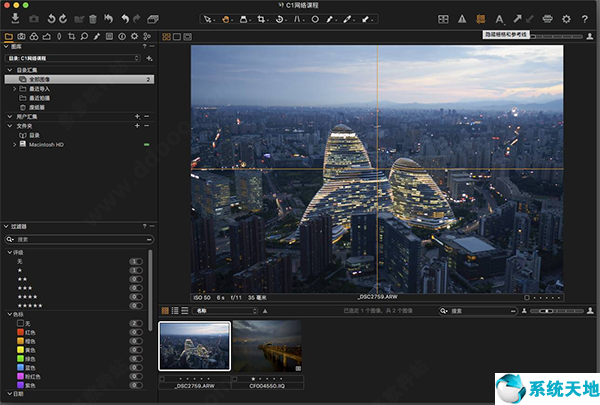Select the CF004550.IIQ thumbnail
This screenshot has width=600, height=405.
click(x=268, y=347)
